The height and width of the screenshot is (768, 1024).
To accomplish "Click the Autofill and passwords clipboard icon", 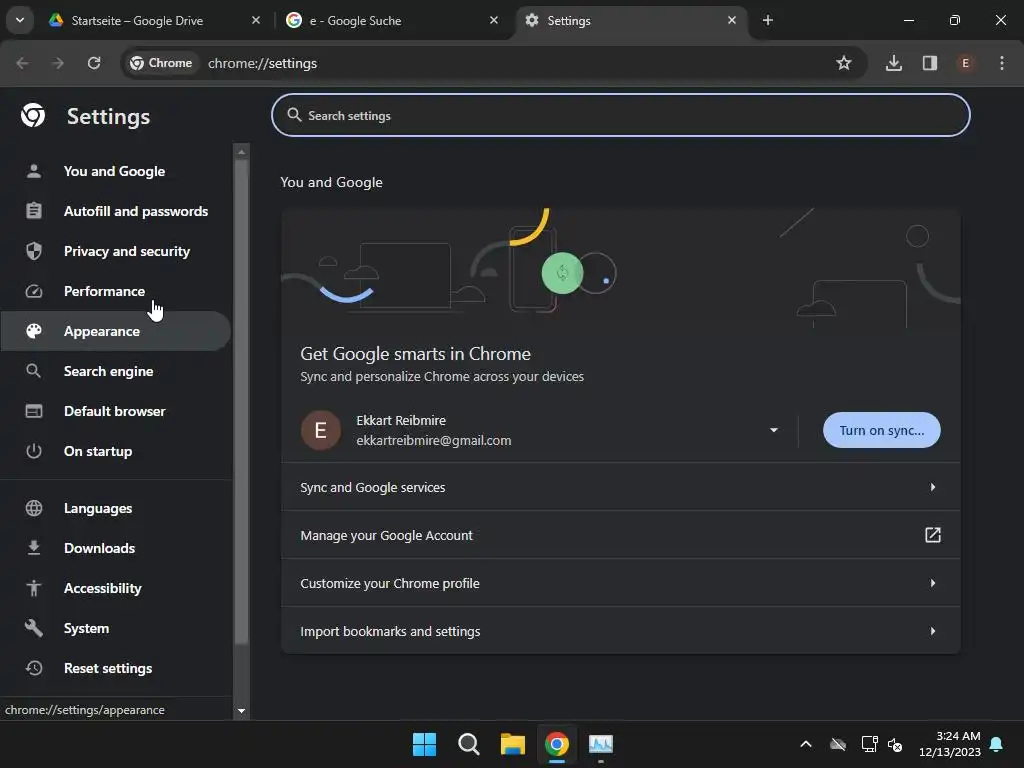I will coord(33,211).
